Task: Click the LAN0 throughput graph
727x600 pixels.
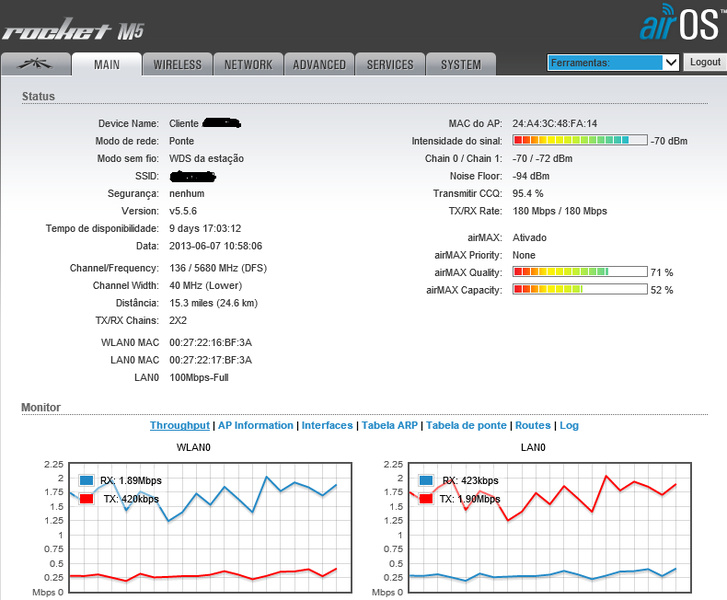Action: [549, 527]
